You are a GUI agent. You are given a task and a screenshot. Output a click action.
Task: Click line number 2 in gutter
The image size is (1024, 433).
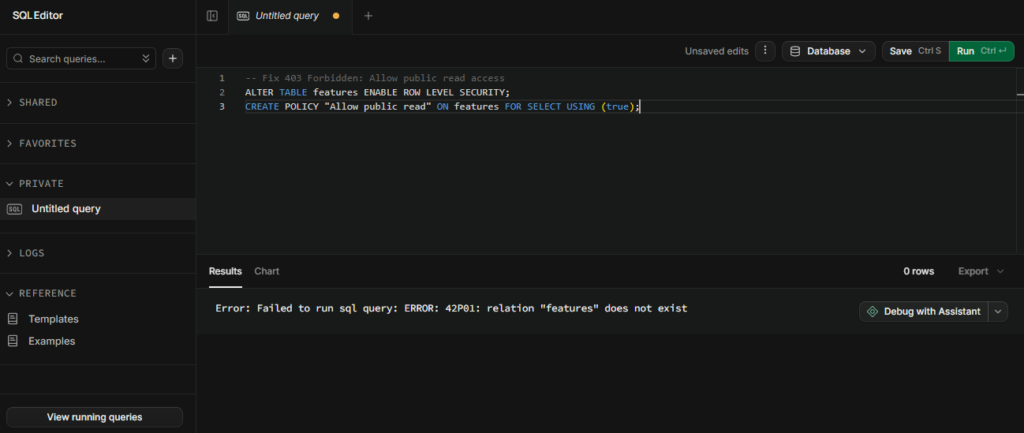[222, 92]
